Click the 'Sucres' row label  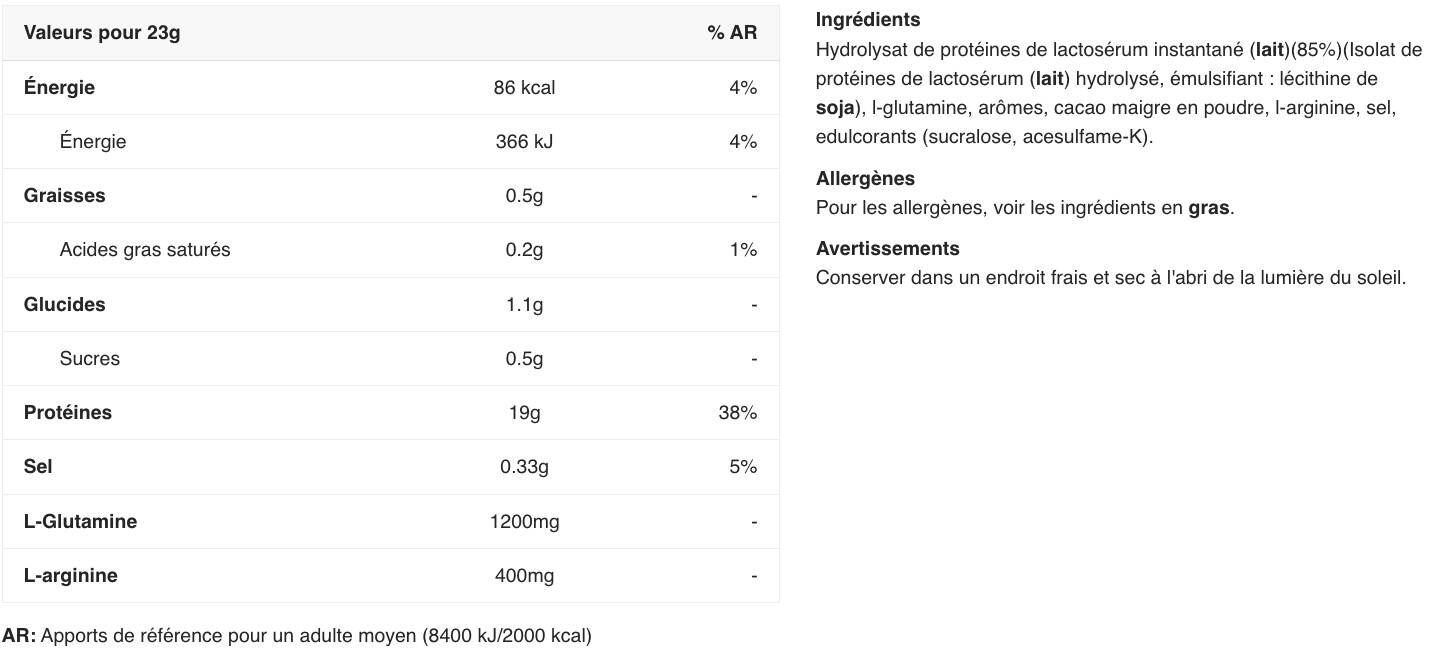(89, 359)
